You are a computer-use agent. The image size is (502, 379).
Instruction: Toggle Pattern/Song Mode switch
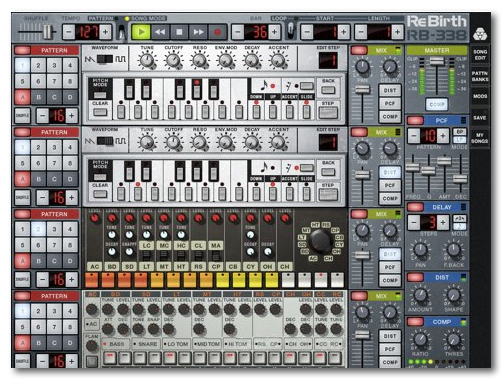tap(122, 33)
